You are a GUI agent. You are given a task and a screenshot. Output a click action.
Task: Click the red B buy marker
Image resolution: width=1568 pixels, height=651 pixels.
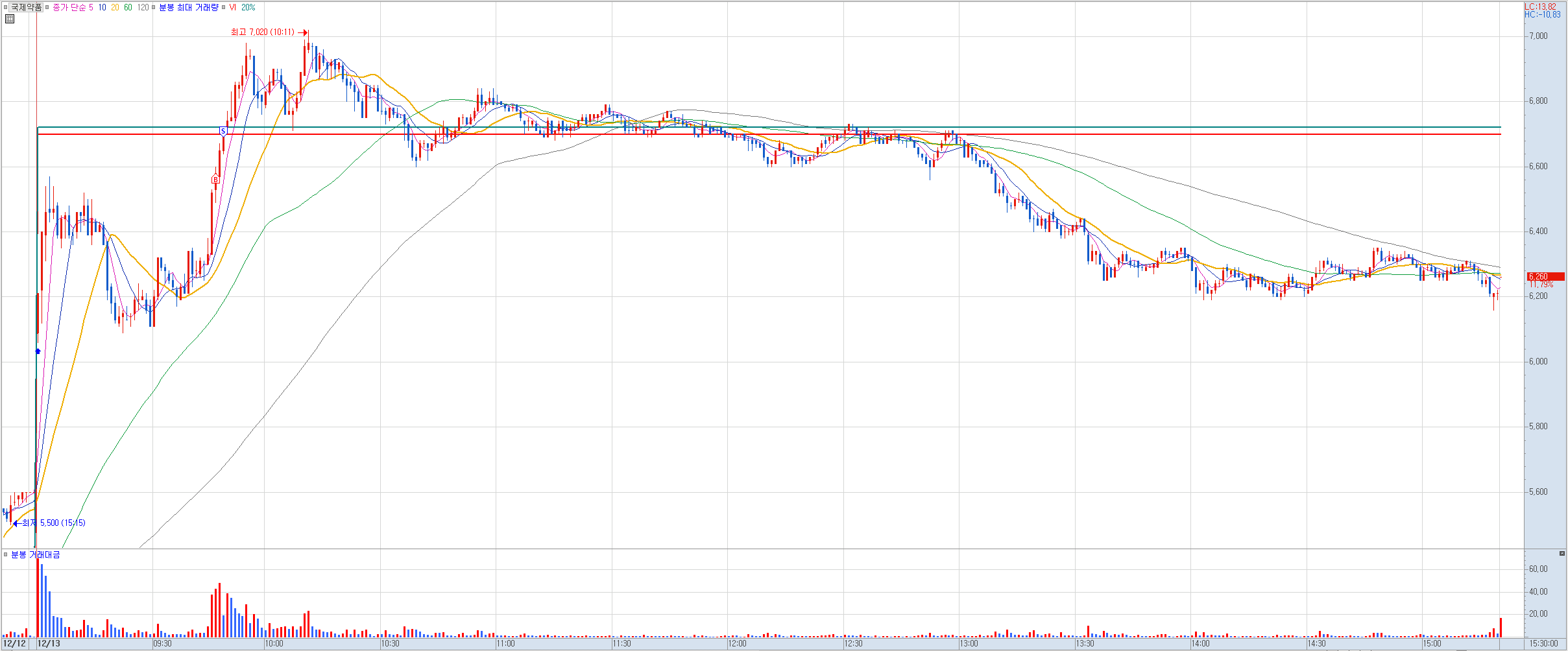(215, 180)
